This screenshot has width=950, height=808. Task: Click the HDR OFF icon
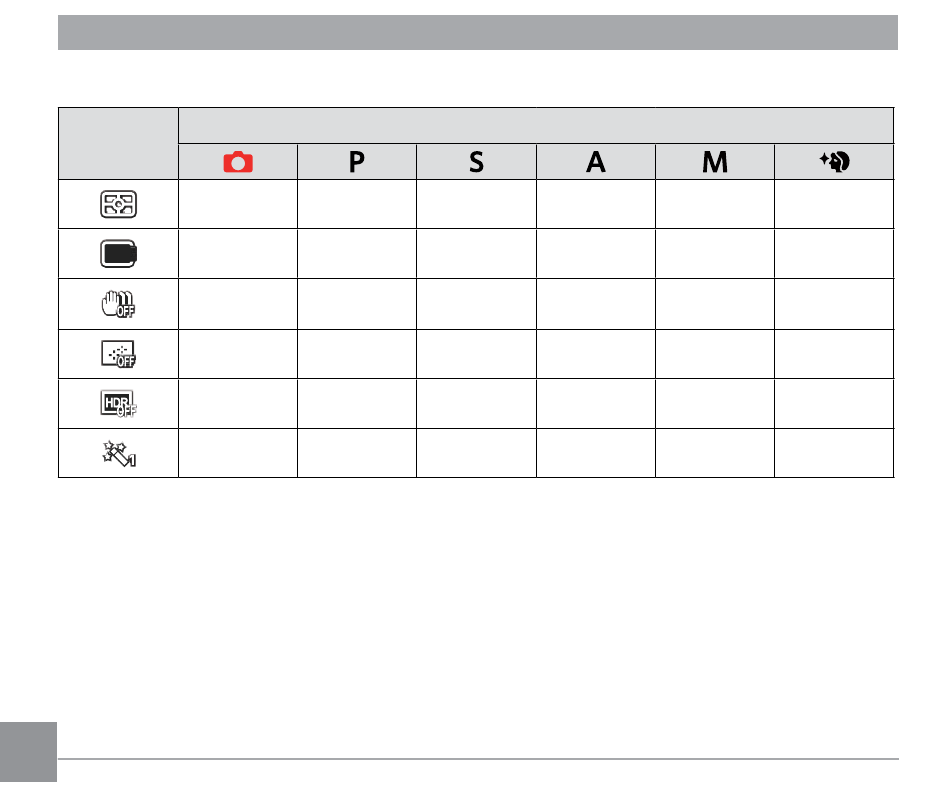click(x=118, y=404)
